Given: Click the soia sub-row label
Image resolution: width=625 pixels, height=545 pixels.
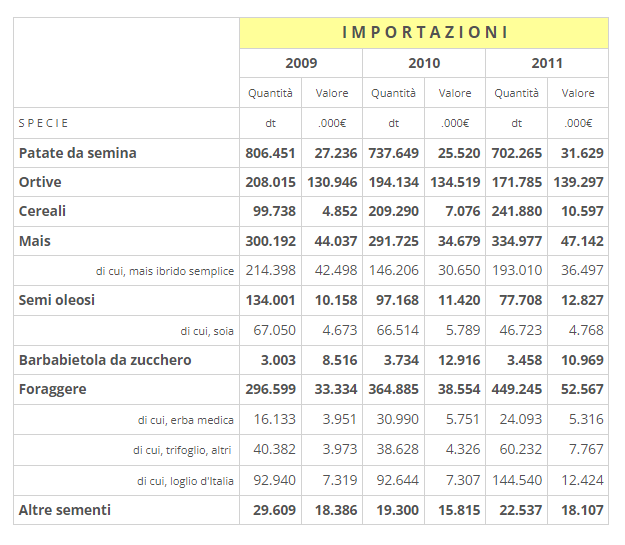Looking at the screenshot, I should (x=207, y=331).
